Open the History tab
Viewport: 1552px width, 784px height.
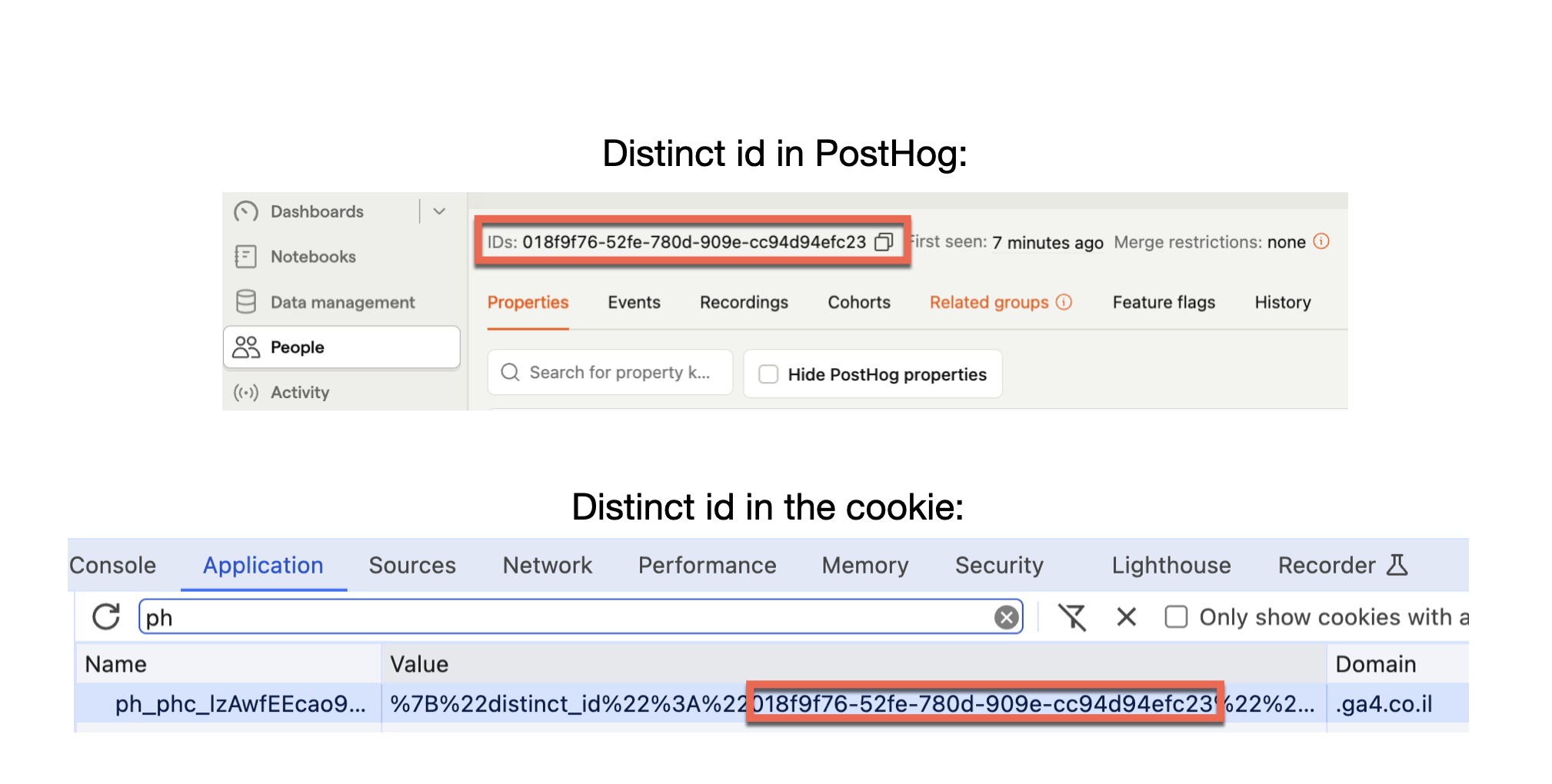[1283, 303]
